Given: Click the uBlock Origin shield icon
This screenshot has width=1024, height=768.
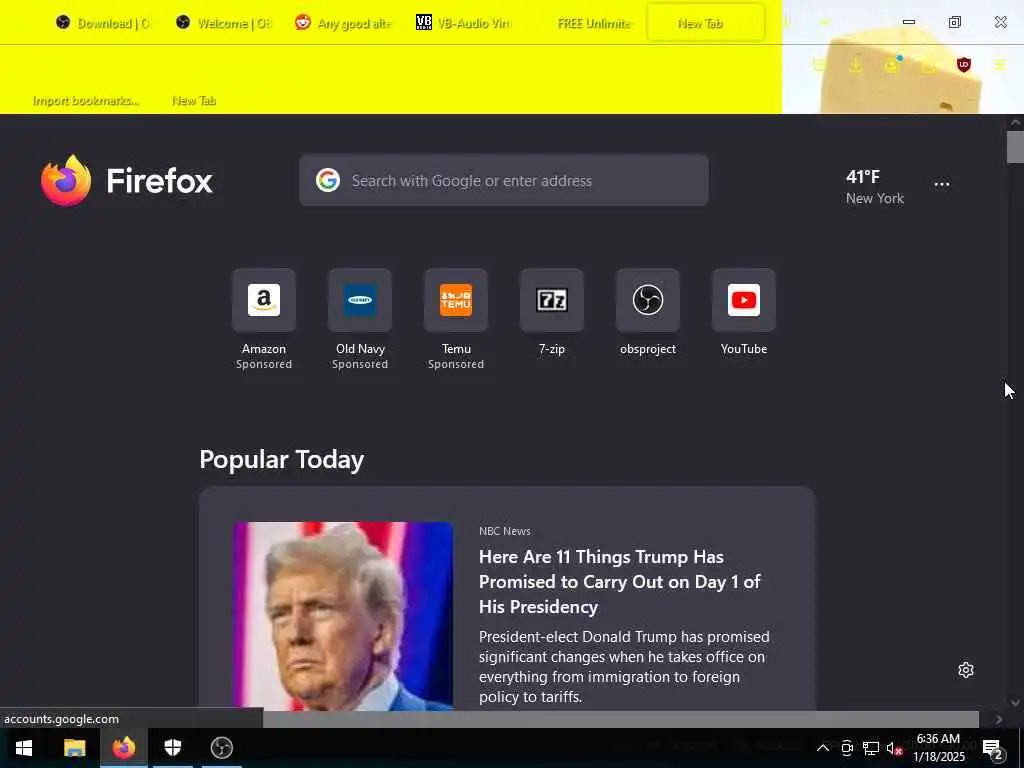Looking at the screenshot, I should 963,65.
